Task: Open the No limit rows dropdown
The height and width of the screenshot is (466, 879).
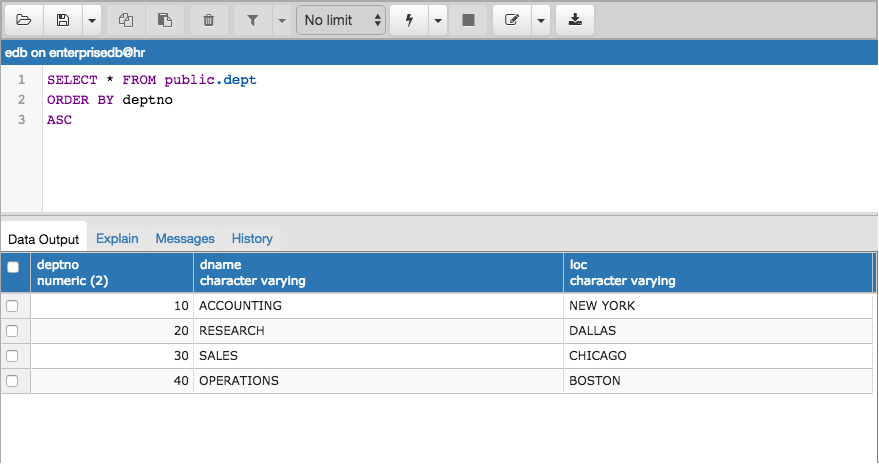Action: 341,20
